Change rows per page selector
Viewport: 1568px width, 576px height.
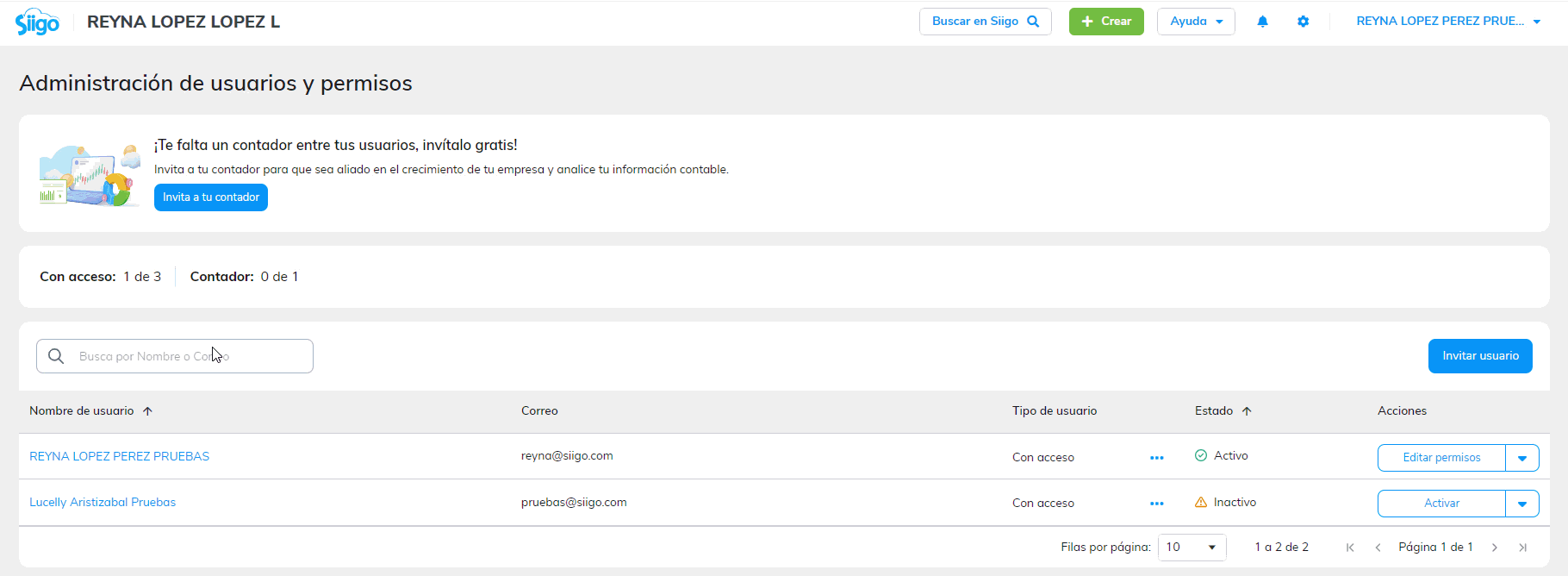1192,548
